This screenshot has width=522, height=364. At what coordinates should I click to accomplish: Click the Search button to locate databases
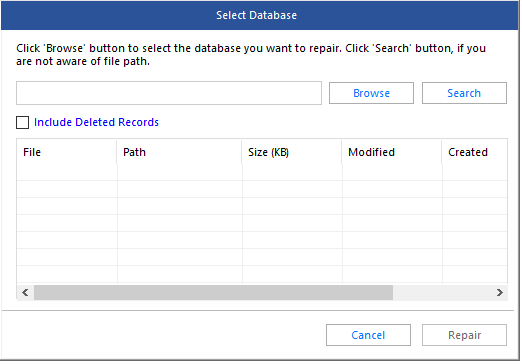point(464,93)
